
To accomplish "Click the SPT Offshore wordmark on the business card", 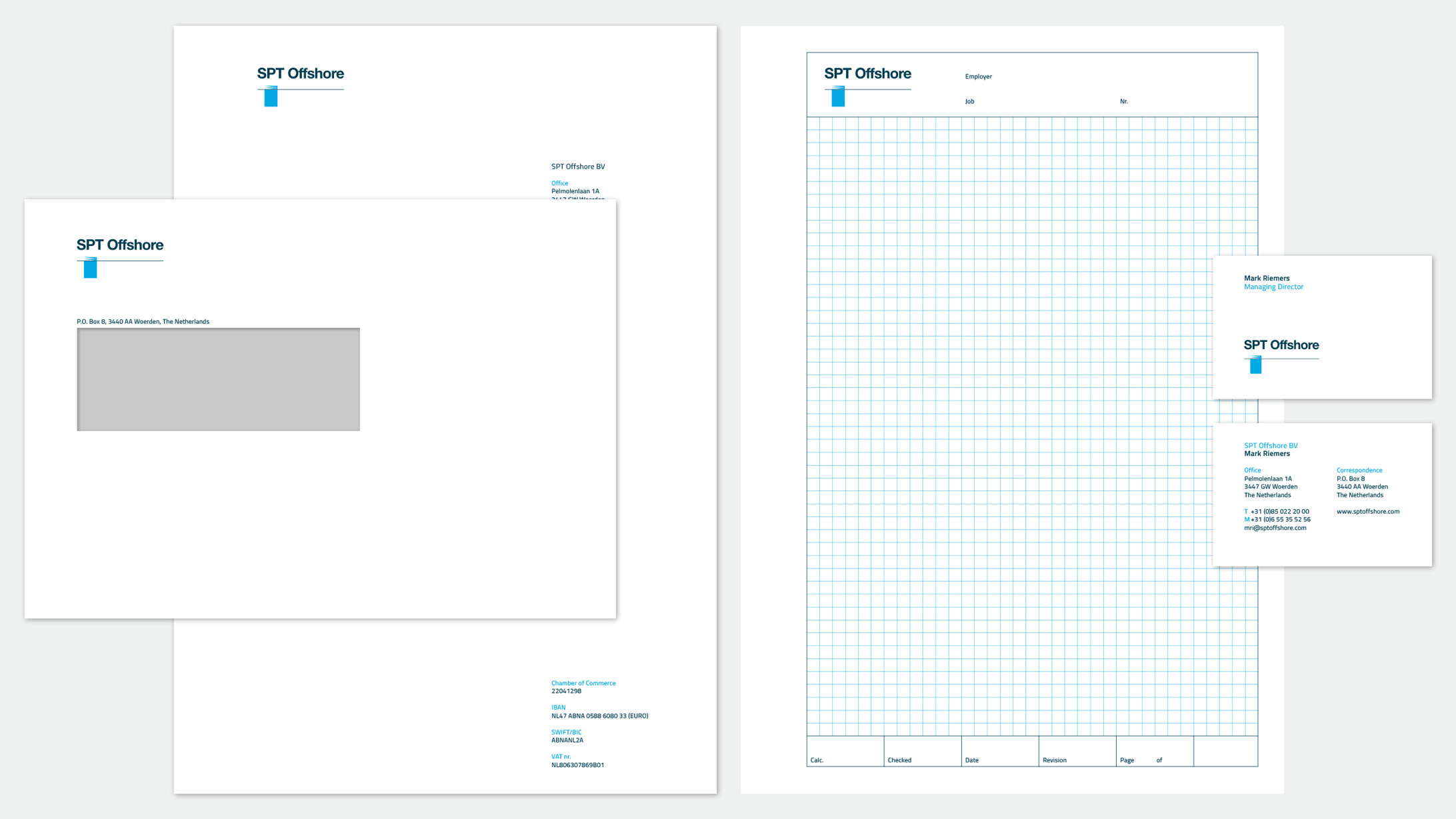I will (x=1281, y=345).
